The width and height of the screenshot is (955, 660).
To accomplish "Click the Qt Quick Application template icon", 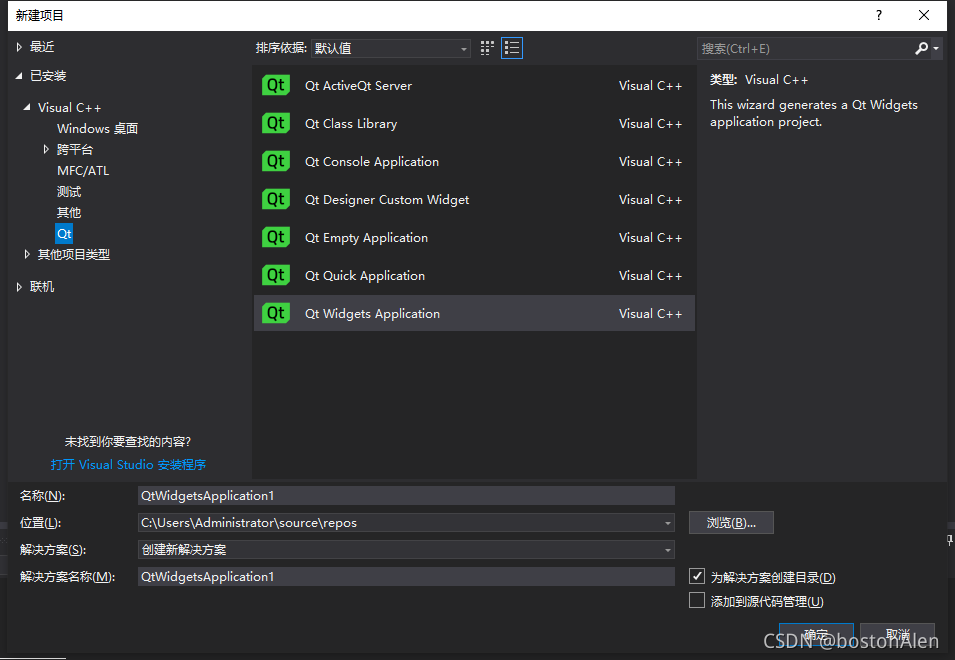I will [276, 275].
